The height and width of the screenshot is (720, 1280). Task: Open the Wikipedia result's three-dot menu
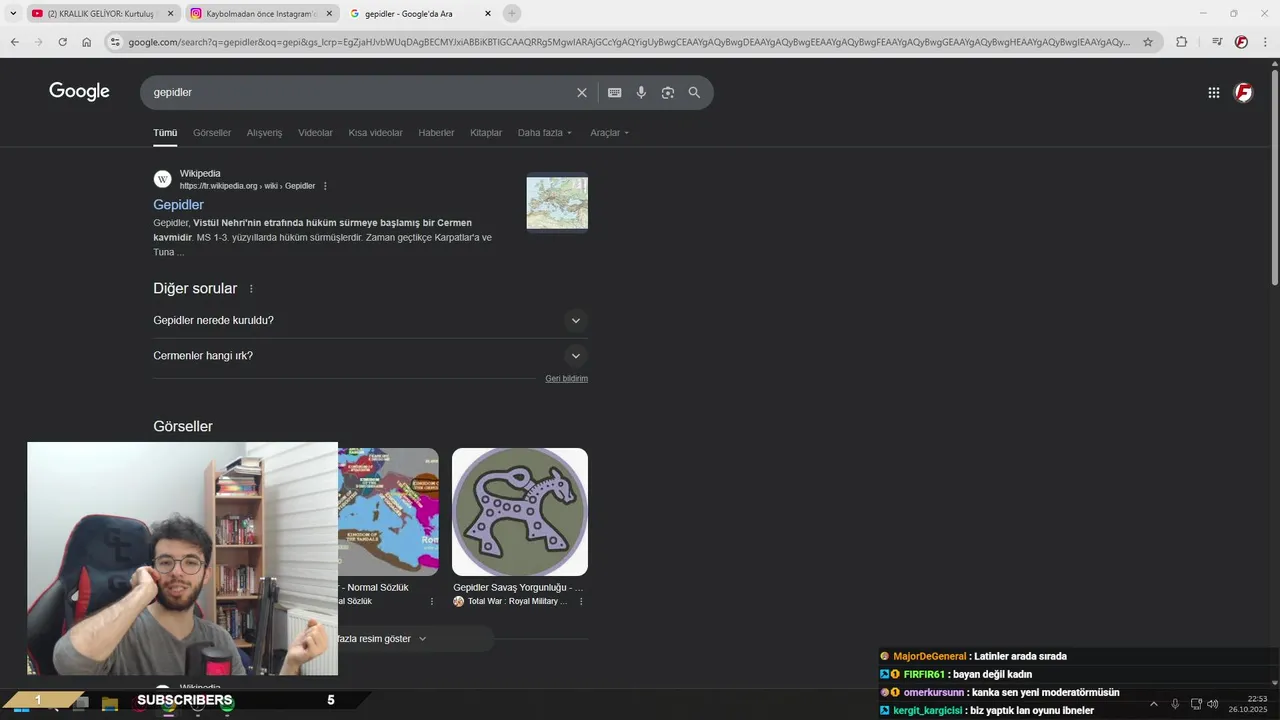point(325,186)
